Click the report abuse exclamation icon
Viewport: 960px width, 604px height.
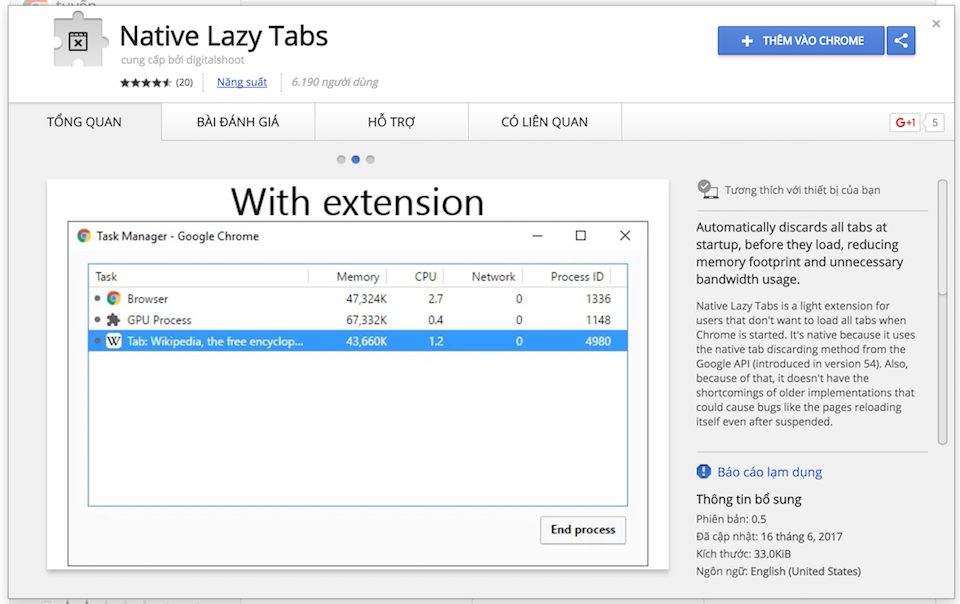tap(703, 471)
